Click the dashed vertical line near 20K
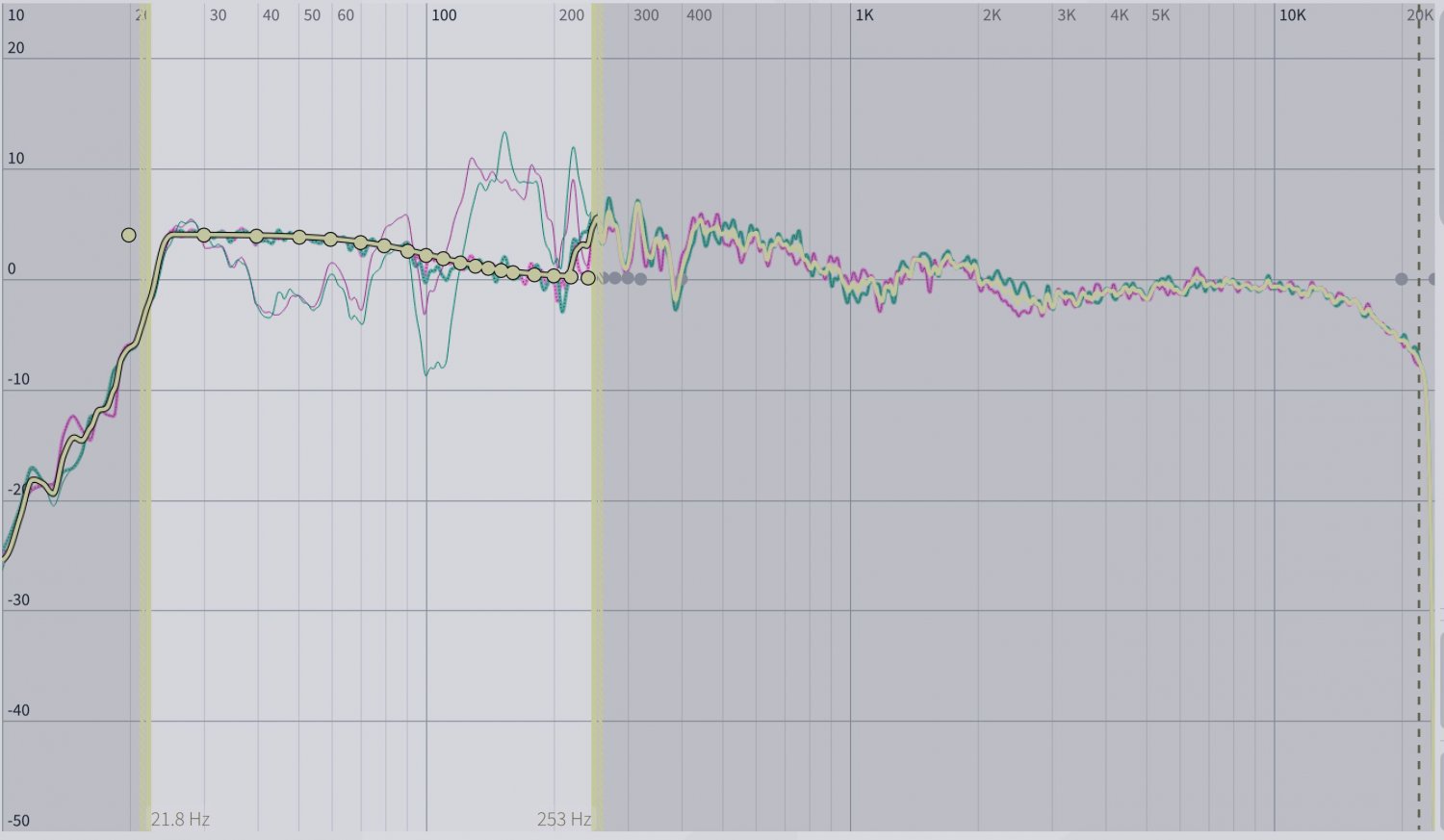Screen dimensions: 1444x840 click(1418, 417)
